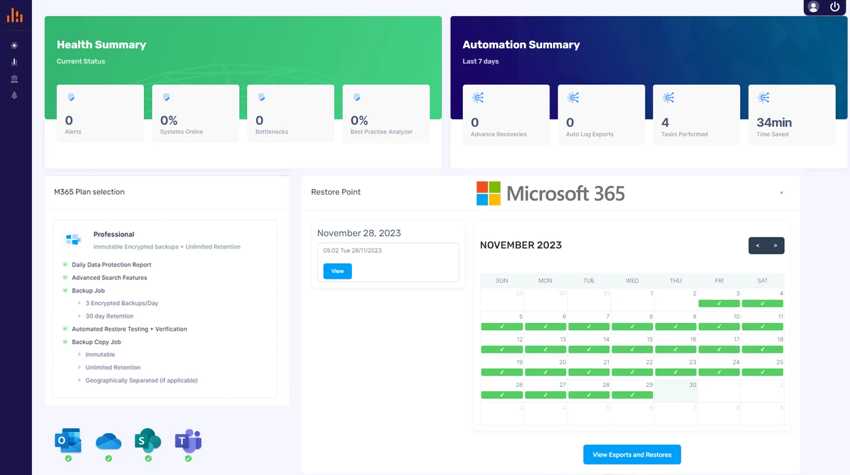Click View Exports and Restores button
This screenshot has width=850, height=475.
632,455
